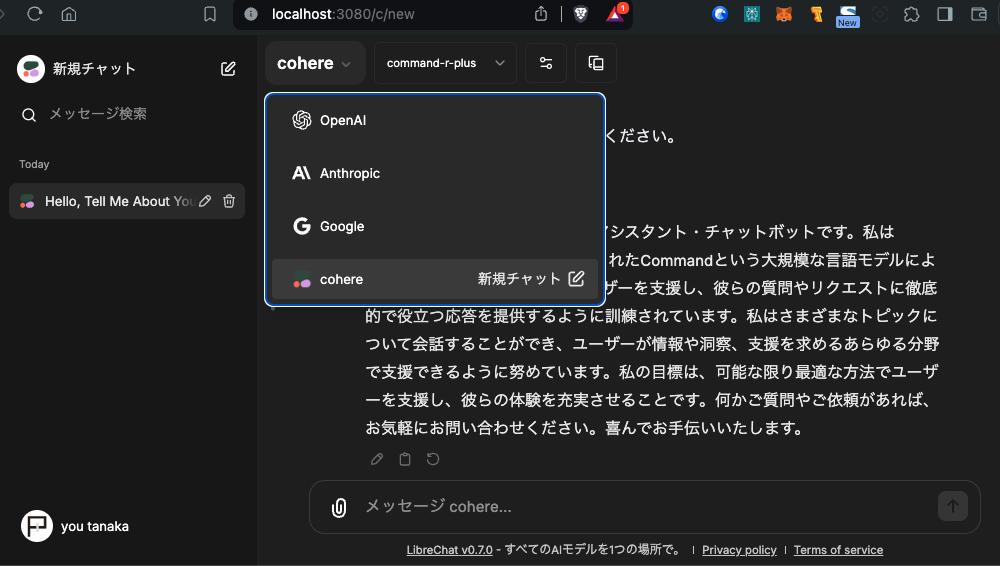Select OpenAI from the endpoint menu
Screen dimensions: 1000x566
click(435, 120)
